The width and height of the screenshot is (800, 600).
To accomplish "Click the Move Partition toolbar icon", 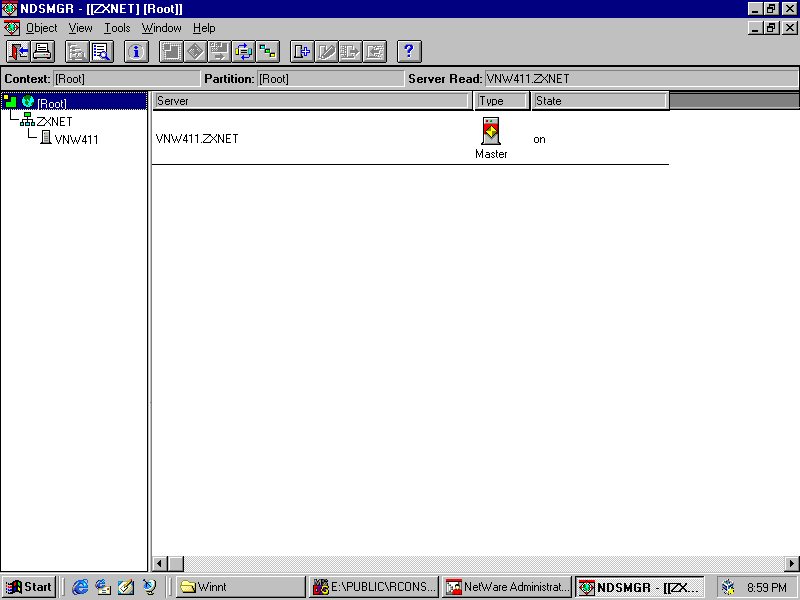I will (x=219, y=52).
